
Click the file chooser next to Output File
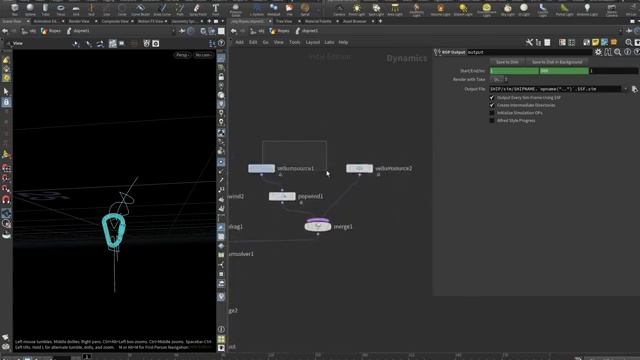pos(634,89)
